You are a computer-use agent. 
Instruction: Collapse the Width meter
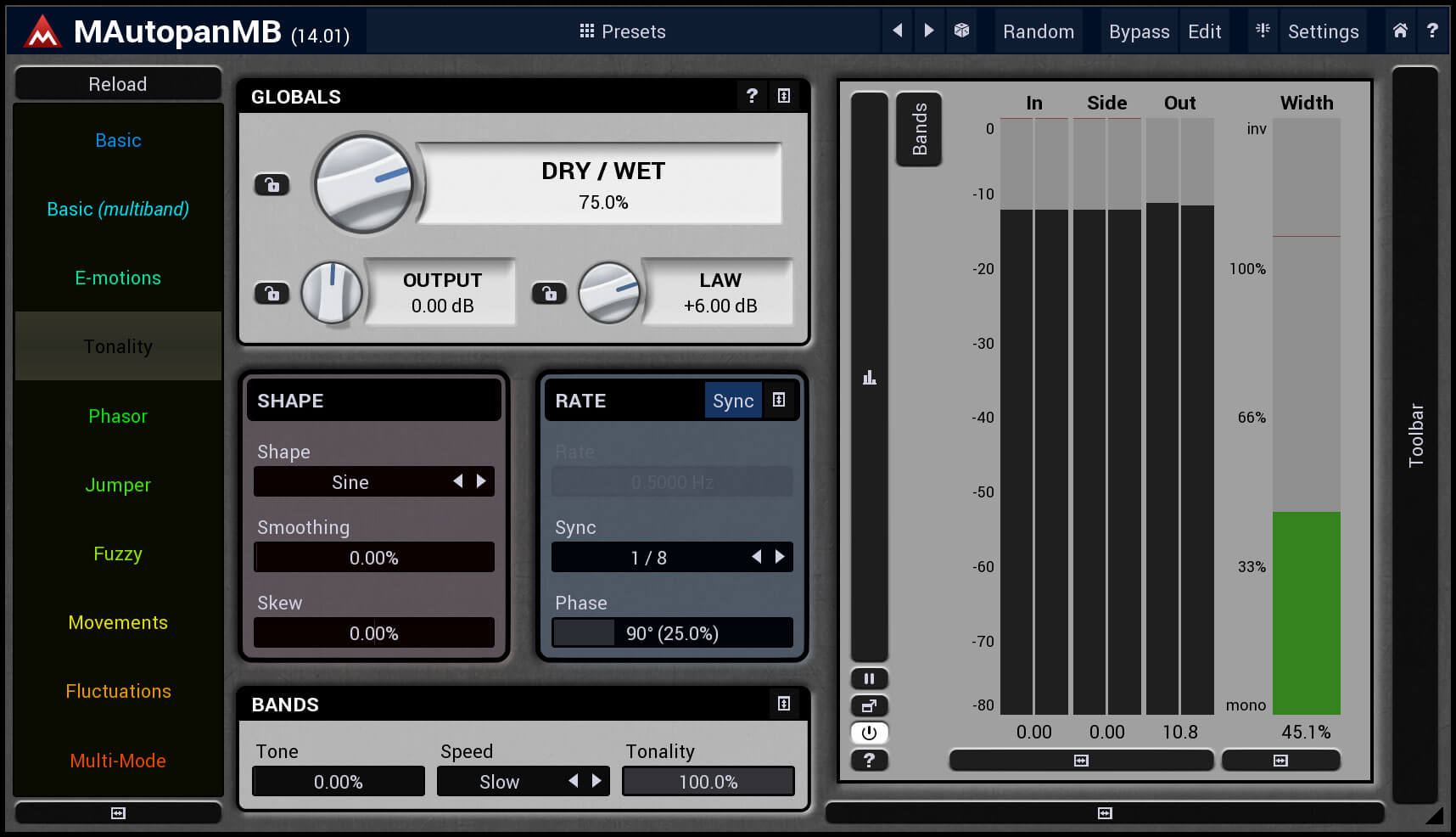(x=1280, y=760)
